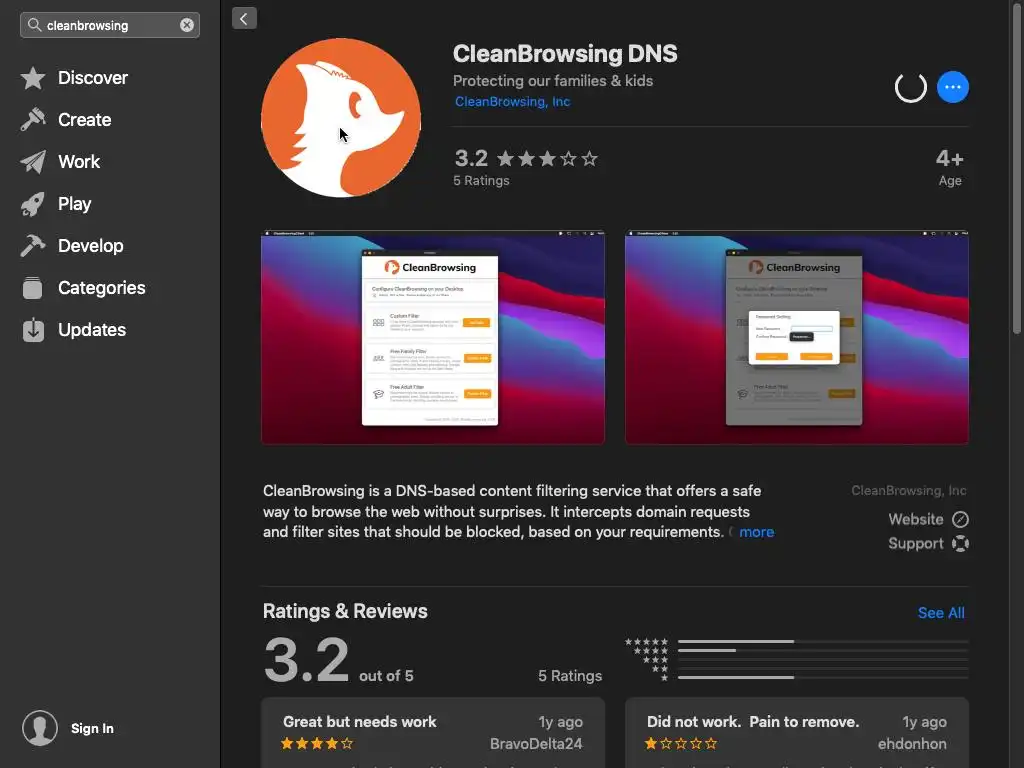Screen dimensions: 1024x768
Task: Click the vertical scrollbar thumb
Action: click(x=1017, y=167)
